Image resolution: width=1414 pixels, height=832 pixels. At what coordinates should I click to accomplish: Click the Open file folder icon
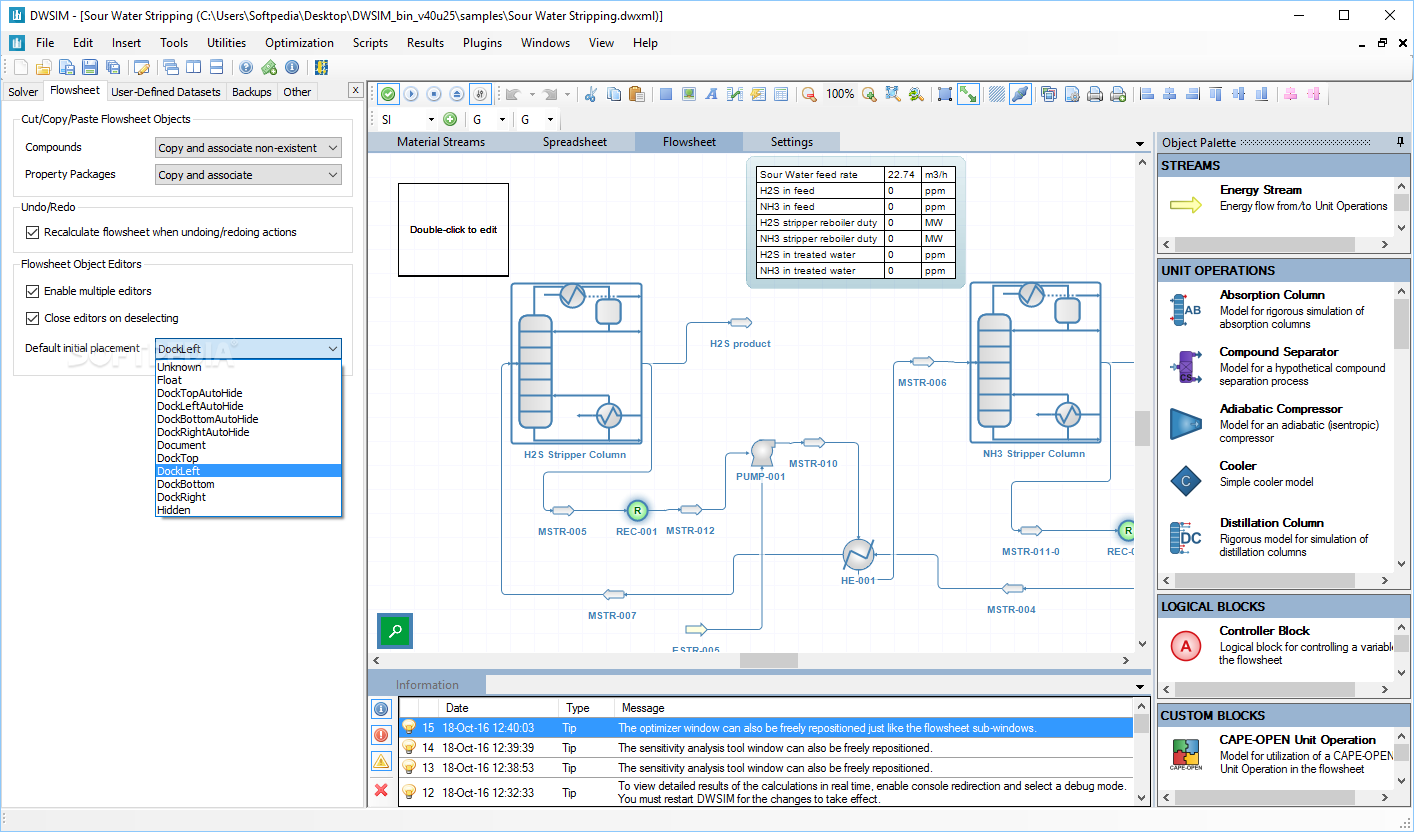pos(43,67)
